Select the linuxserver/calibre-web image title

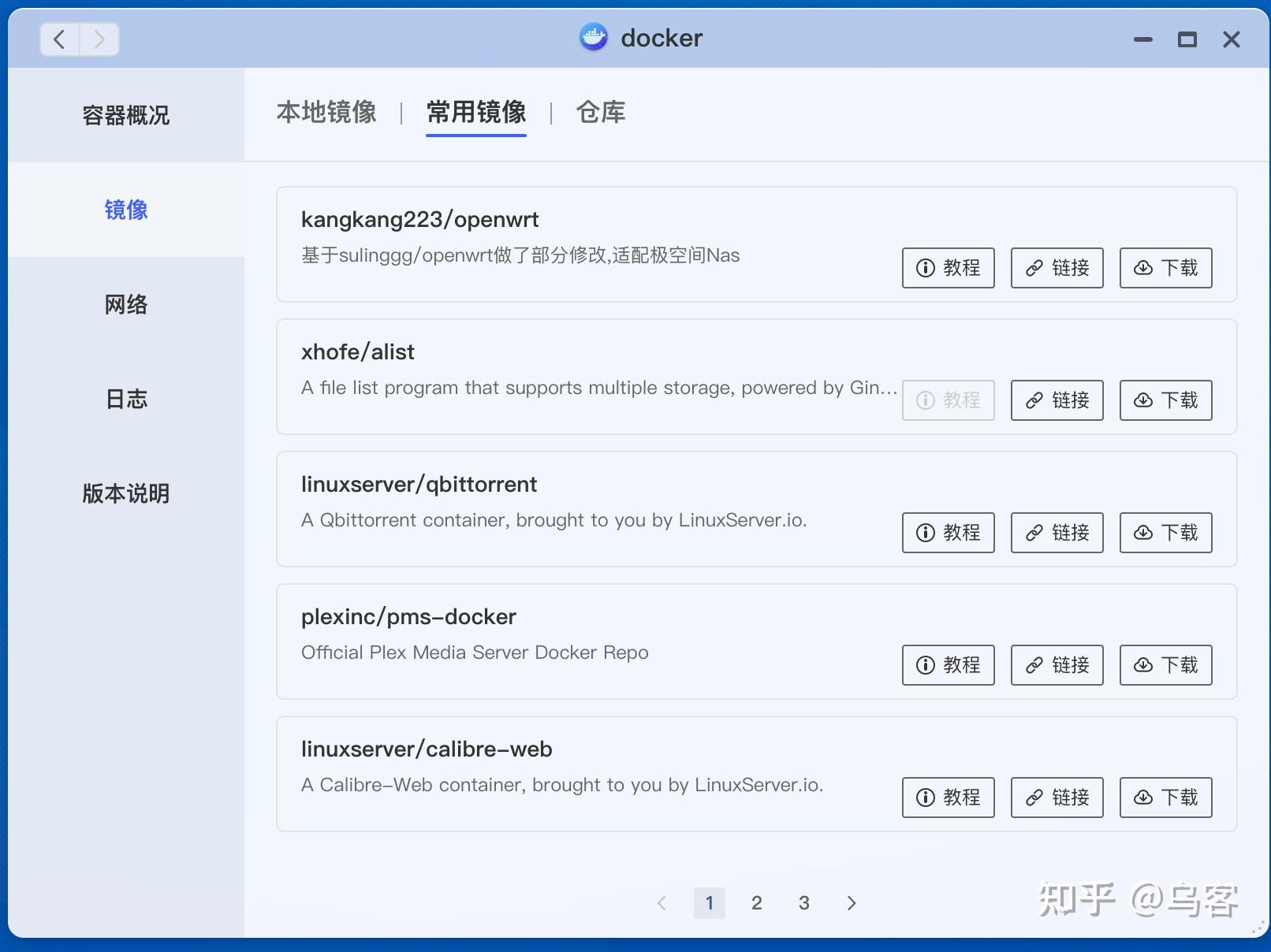click(x=427, y=749)
